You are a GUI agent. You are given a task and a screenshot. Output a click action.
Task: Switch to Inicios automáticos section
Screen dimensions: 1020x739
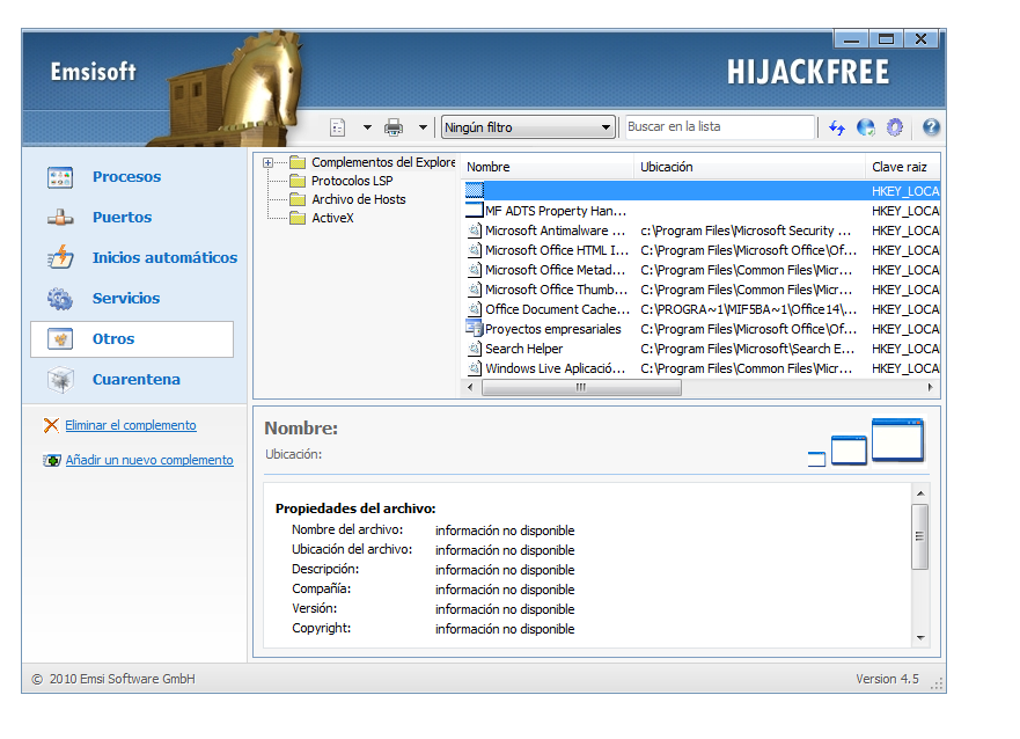[x=165, y=258]
